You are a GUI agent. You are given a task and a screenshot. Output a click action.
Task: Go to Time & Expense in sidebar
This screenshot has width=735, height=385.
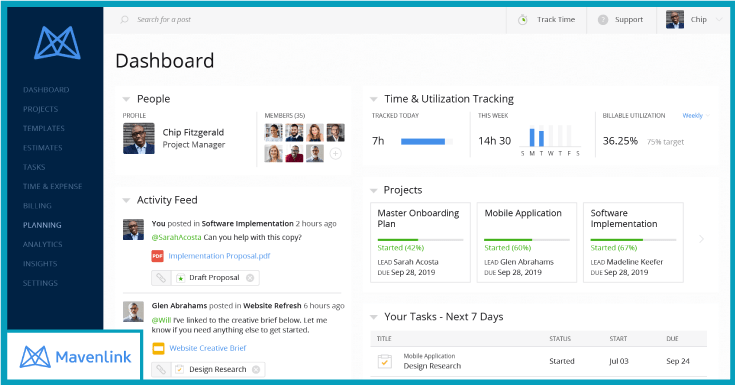[x=52, y=186]
